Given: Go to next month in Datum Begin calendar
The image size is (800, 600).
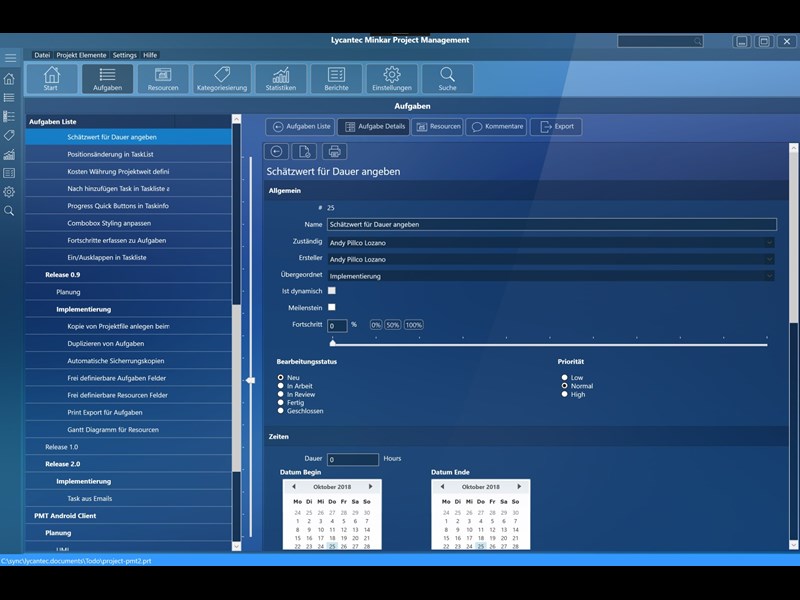Looking at the screenshot, I should coord(370,487).
